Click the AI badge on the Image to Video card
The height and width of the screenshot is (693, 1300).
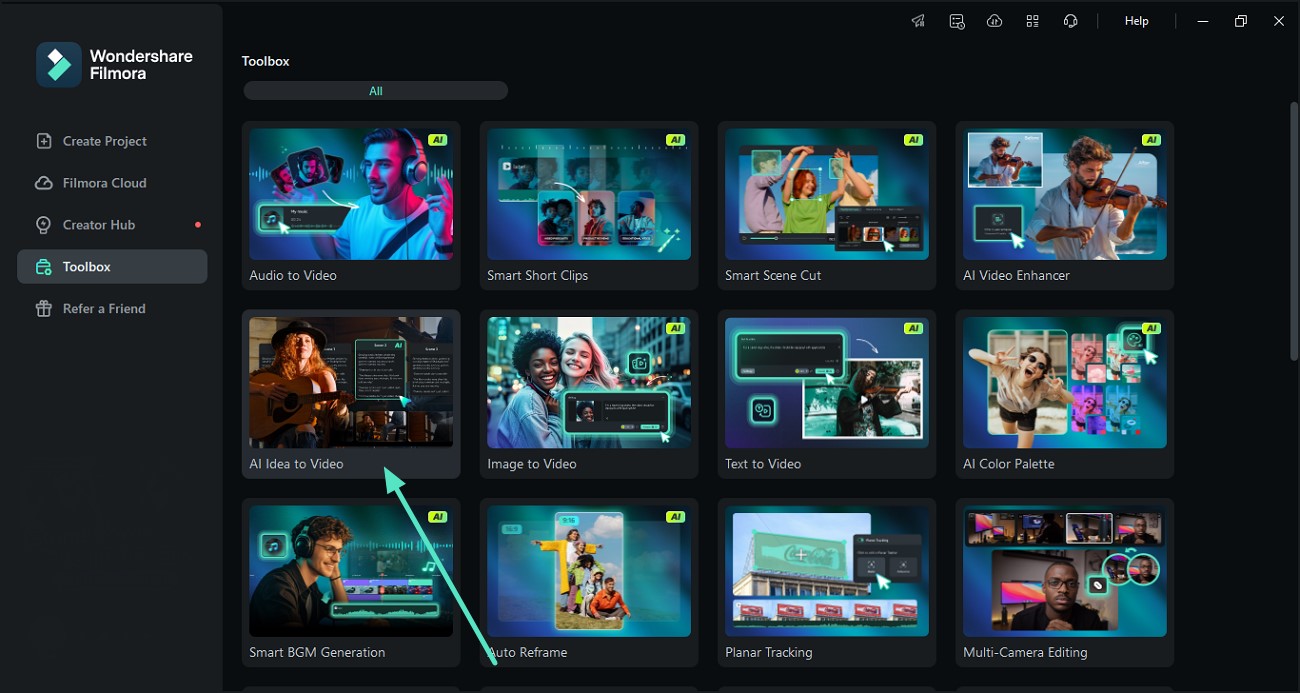click(x=675, y=328)
